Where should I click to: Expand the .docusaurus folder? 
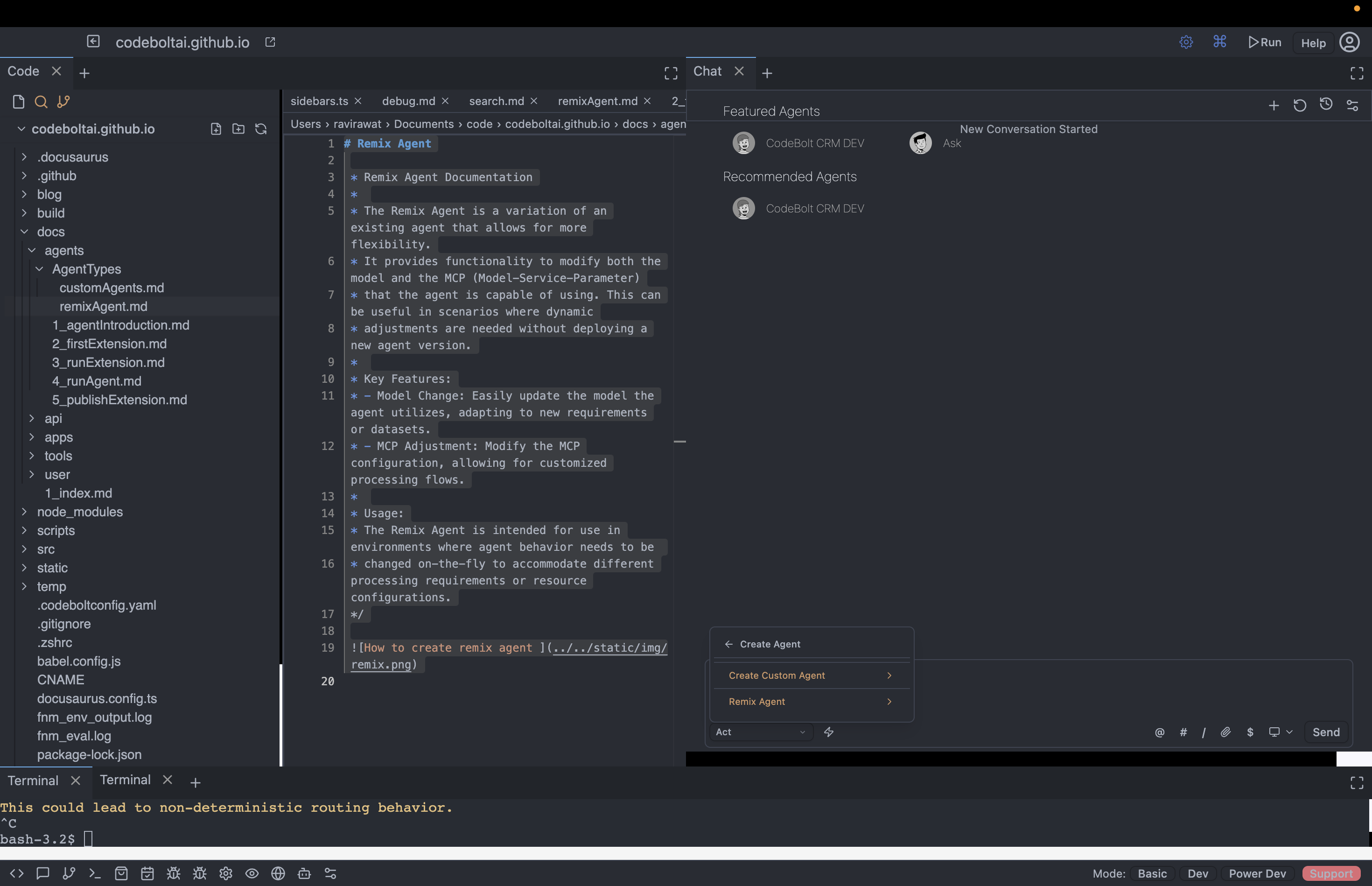point(24,156)
